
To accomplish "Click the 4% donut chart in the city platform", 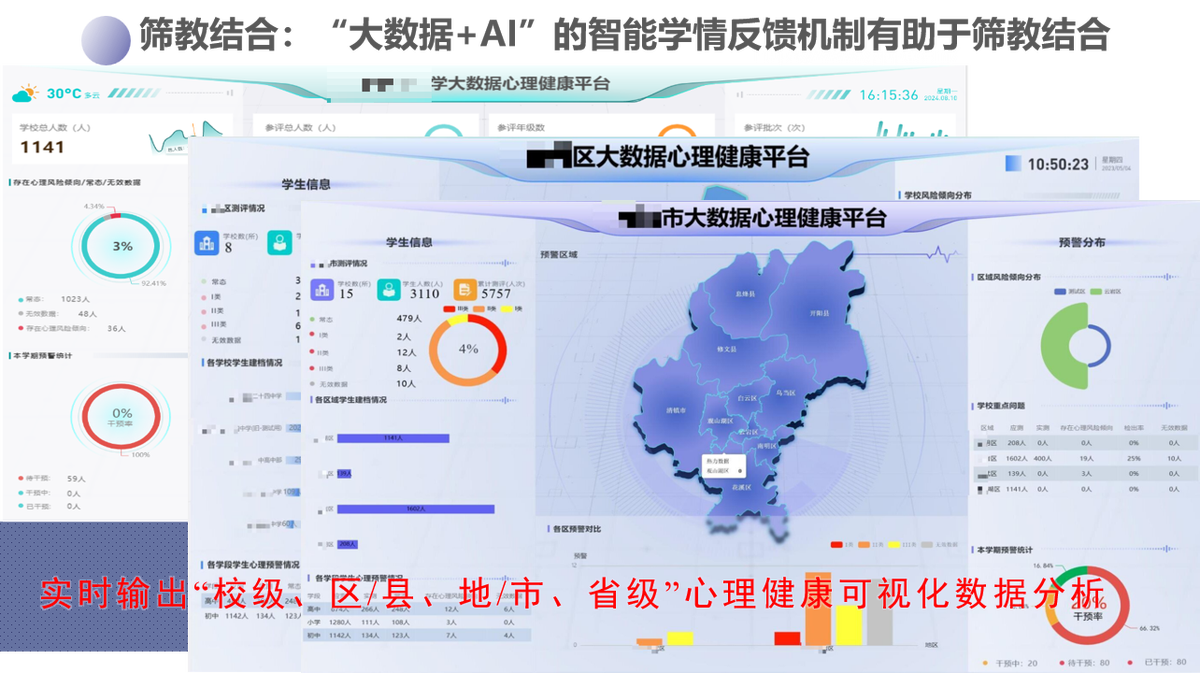I will click(468, 350).
